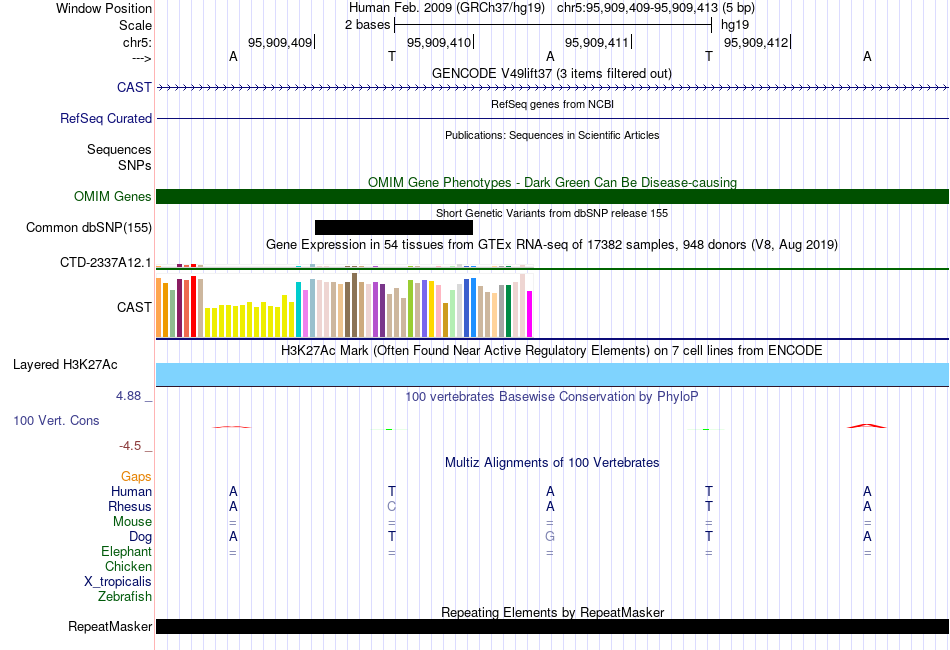Click the 'Window Position' track label

pos(104,8)
